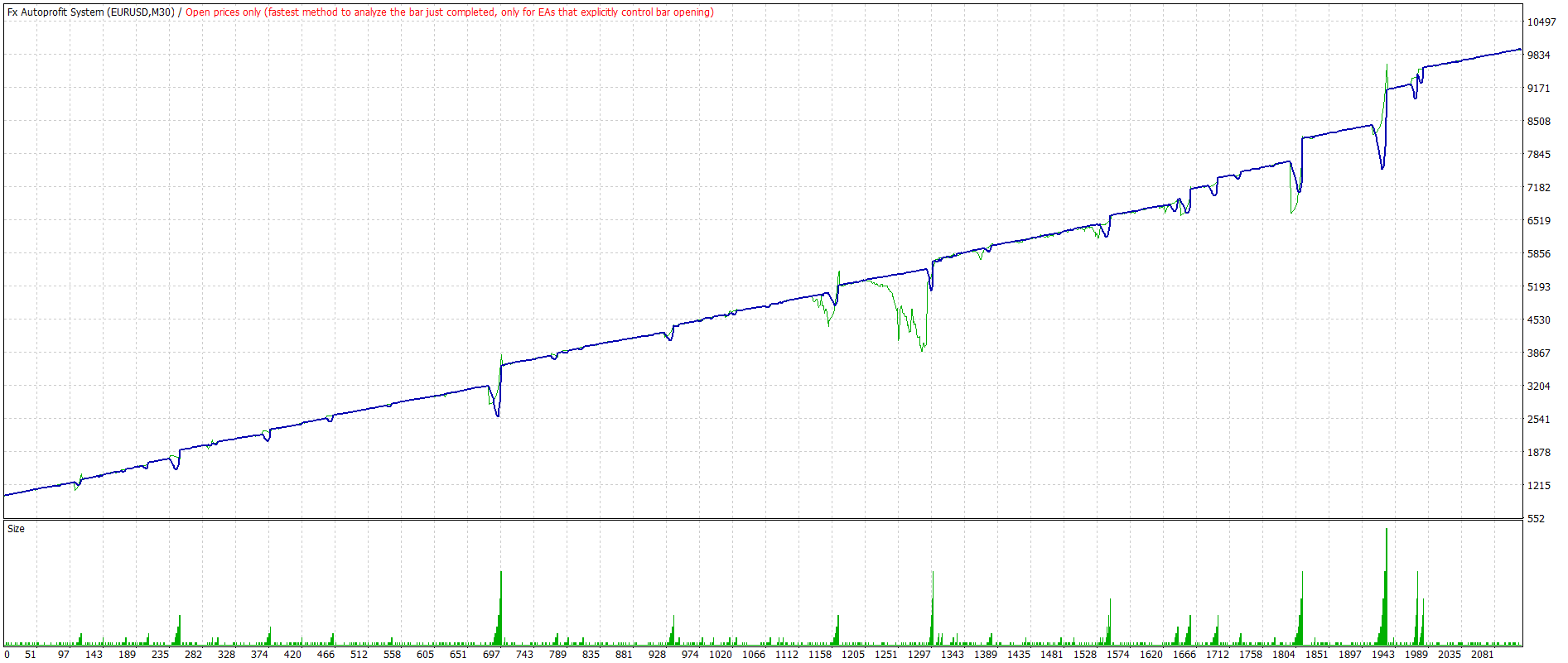Click x-axis label 51
The height and width of the screenshot is (663, 1568).
tap(31, 655)
